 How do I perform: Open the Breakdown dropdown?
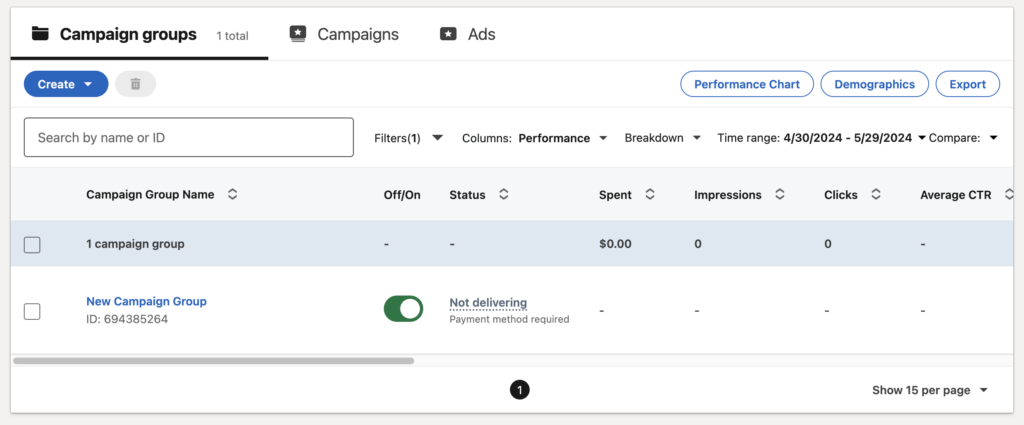pyautogui.click(x=663, y=138)
